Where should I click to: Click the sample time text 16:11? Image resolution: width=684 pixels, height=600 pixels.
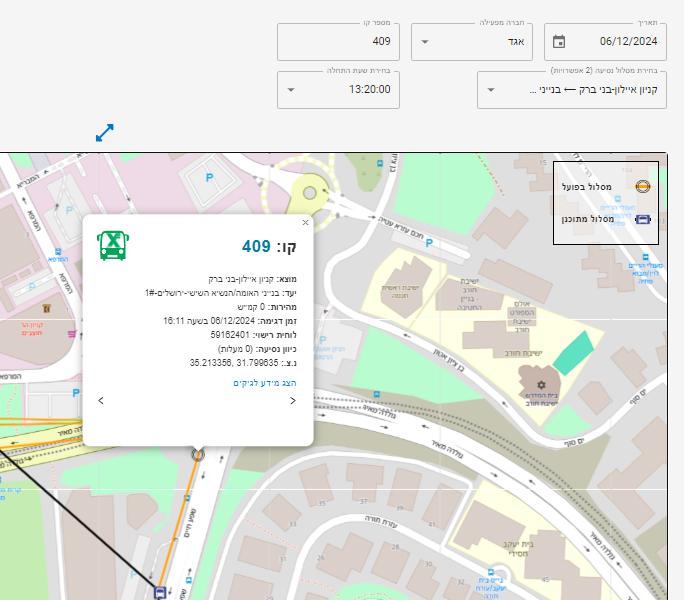click(x=174, y=321)
